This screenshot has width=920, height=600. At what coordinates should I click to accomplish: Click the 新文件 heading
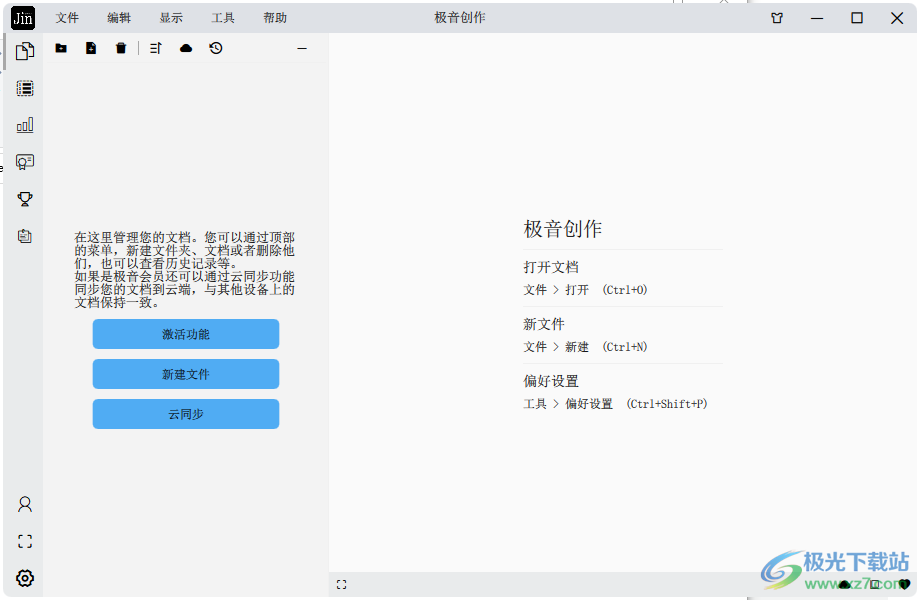(544, 324)
